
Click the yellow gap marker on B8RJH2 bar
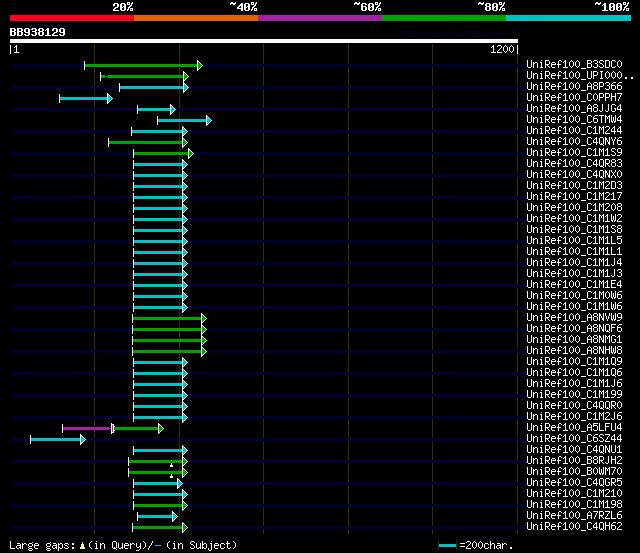click(171, 465)
